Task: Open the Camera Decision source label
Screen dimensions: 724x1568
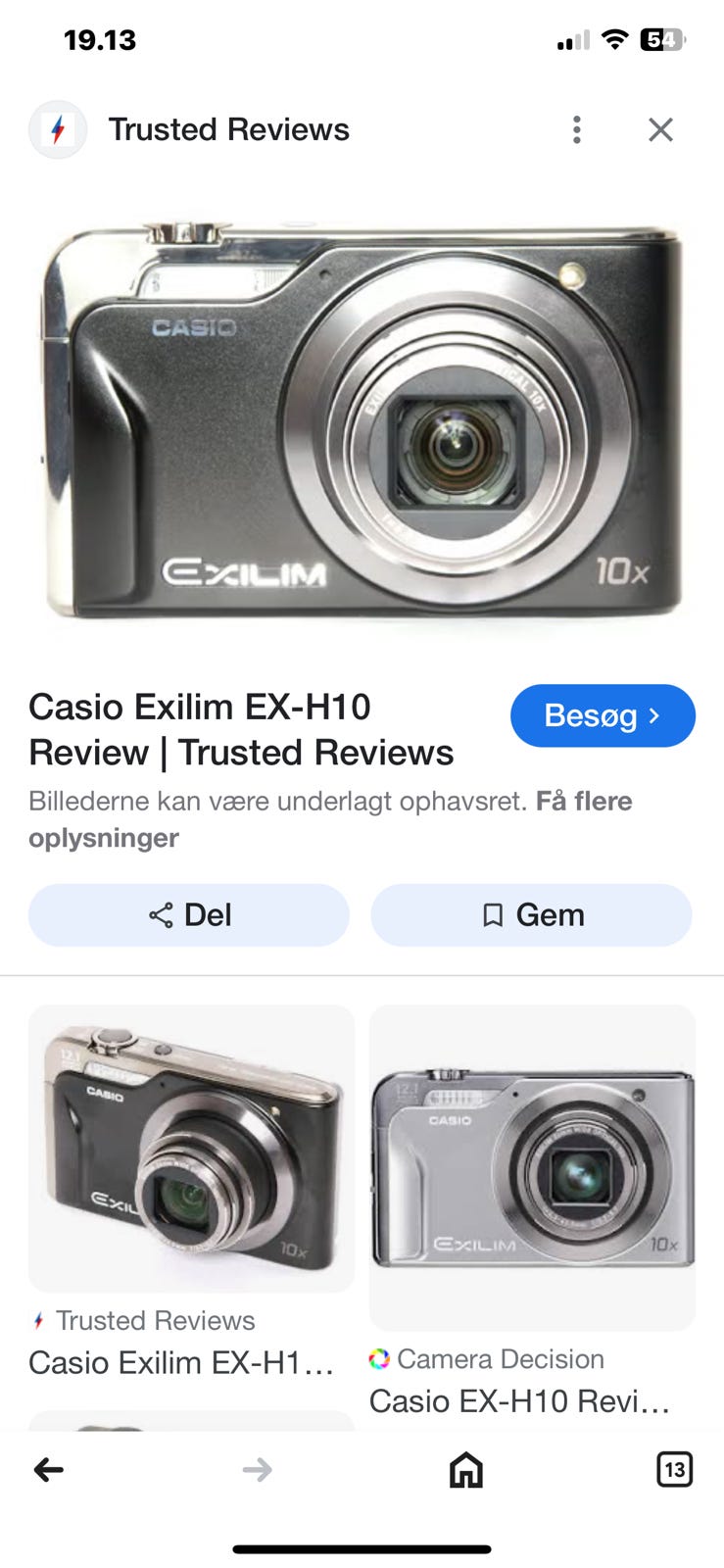Action: point(487,1359)
